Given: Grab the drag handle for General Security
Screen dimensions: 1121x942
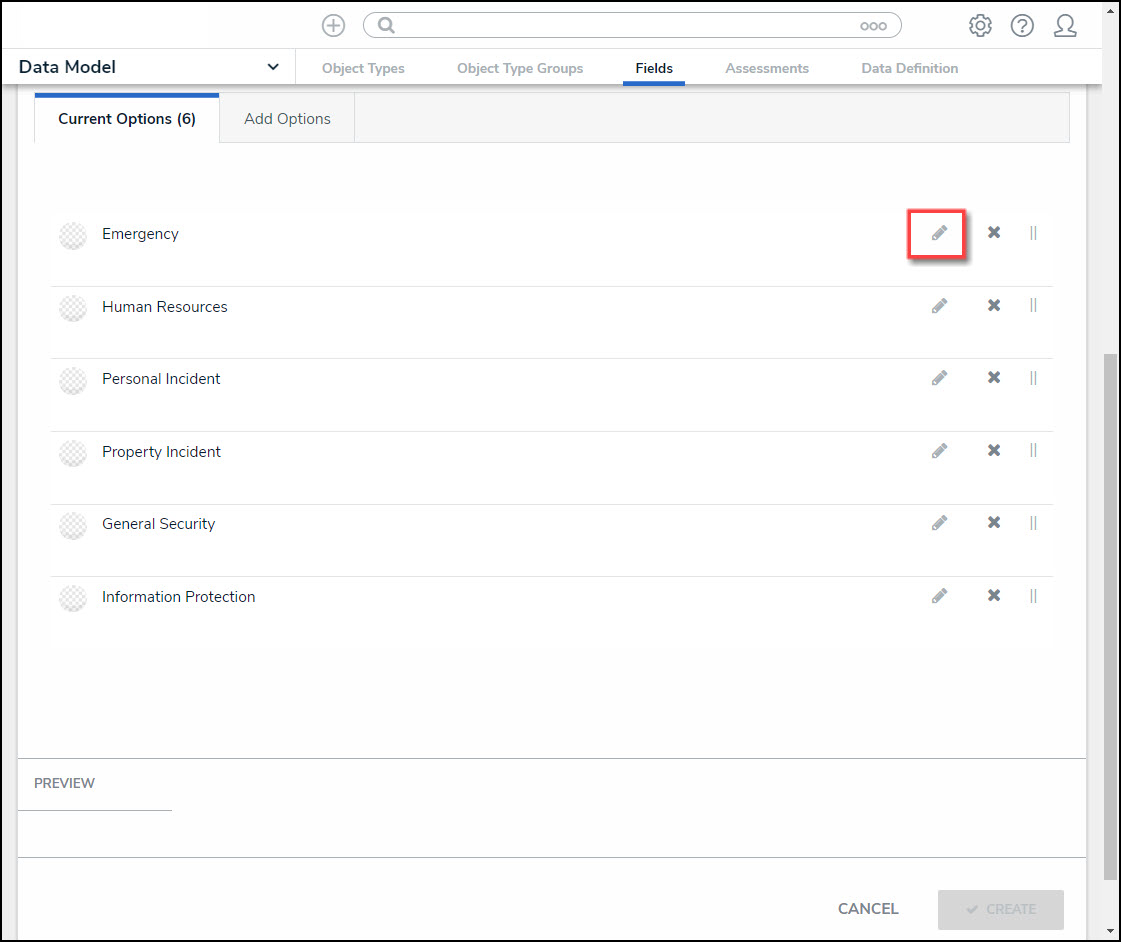Looking at the screenshot, I should pyautogui.click(x=1033, y=523).
